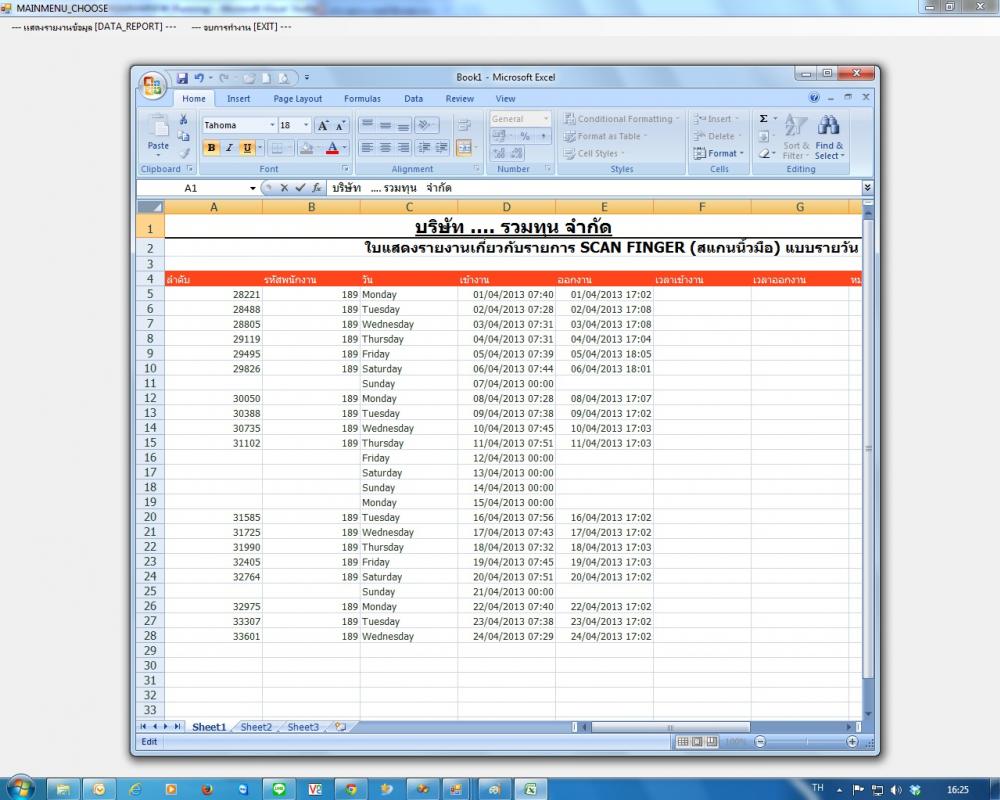Click EXIT menu in MAINMENU_CHOOSE window
Viewport: 1000px width, 800px height.
tap(242, 27)
